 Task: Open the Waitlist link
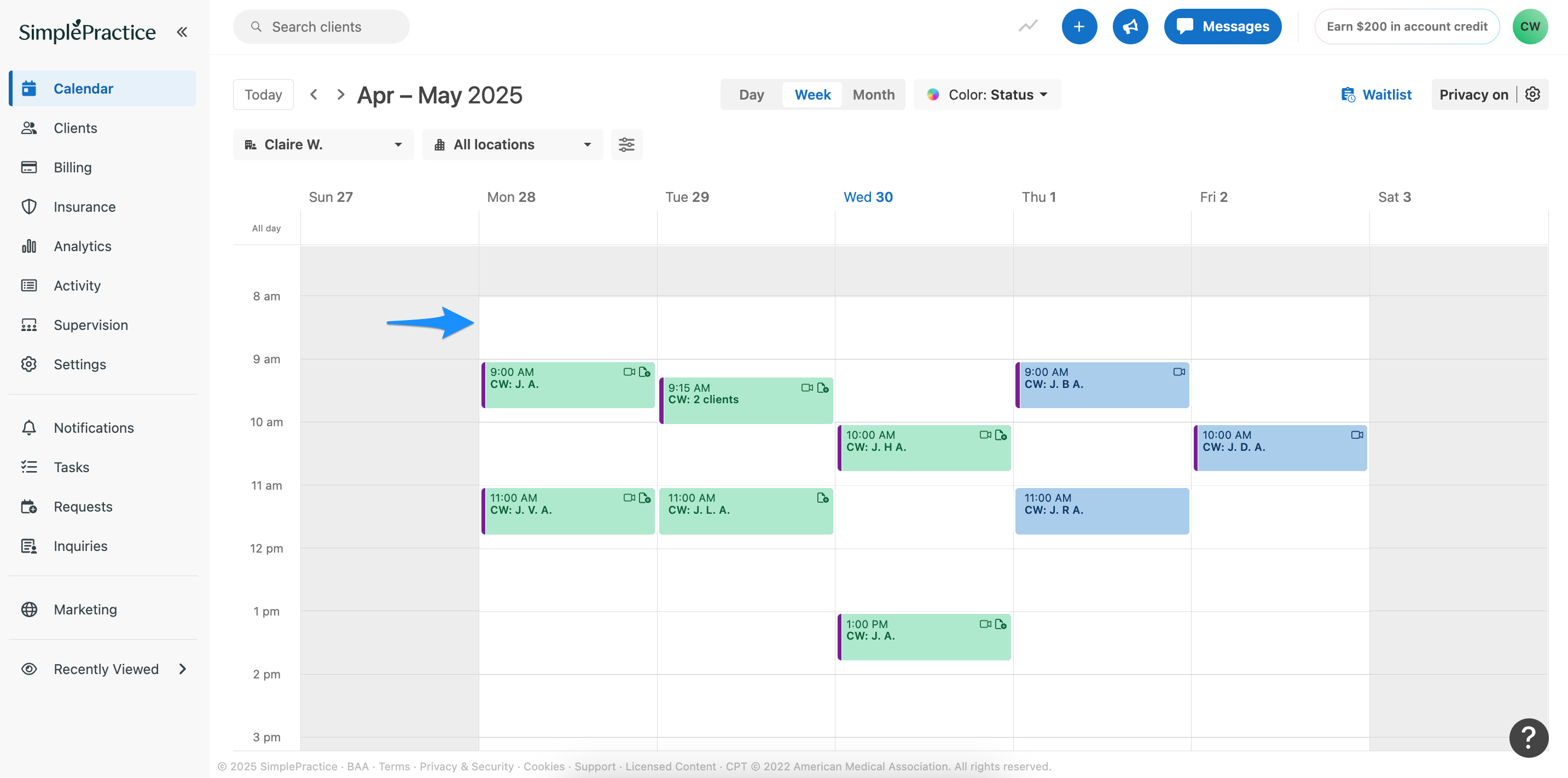[x=1377, y=94]
